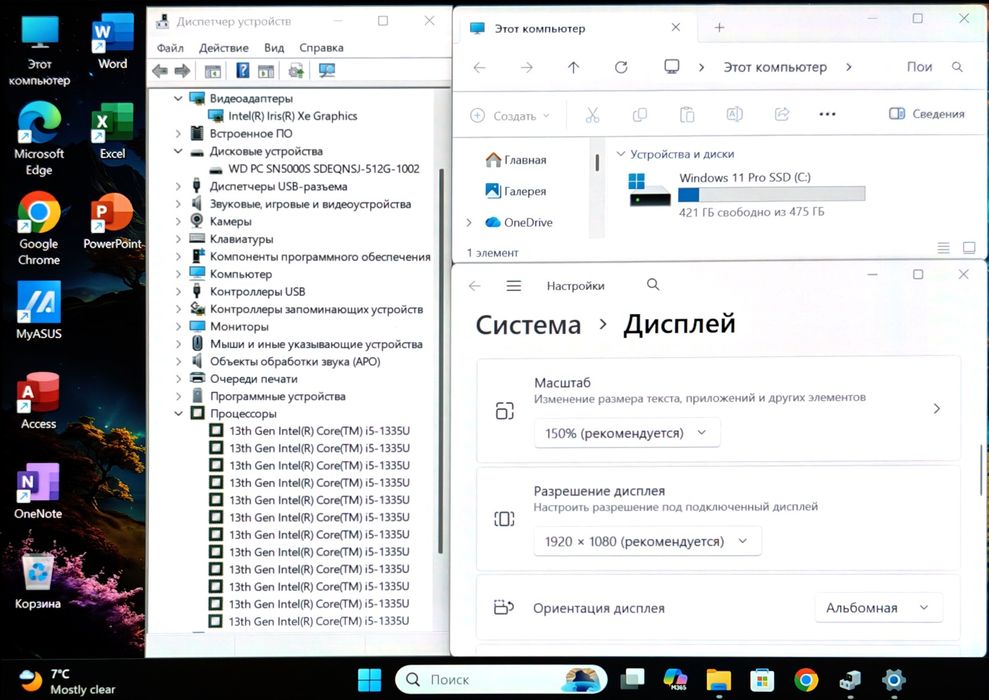Open Settings gear on taskbar
This screenshot has width=989, height=700.
[893, 680]
